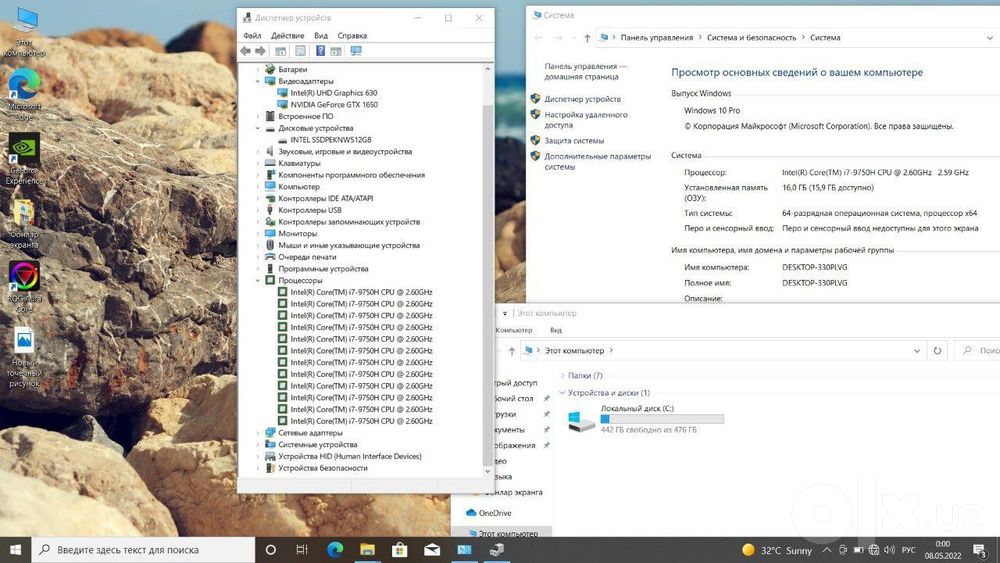
Task: Open the Файл menu in Device Manager
Action: pos(252,36)
